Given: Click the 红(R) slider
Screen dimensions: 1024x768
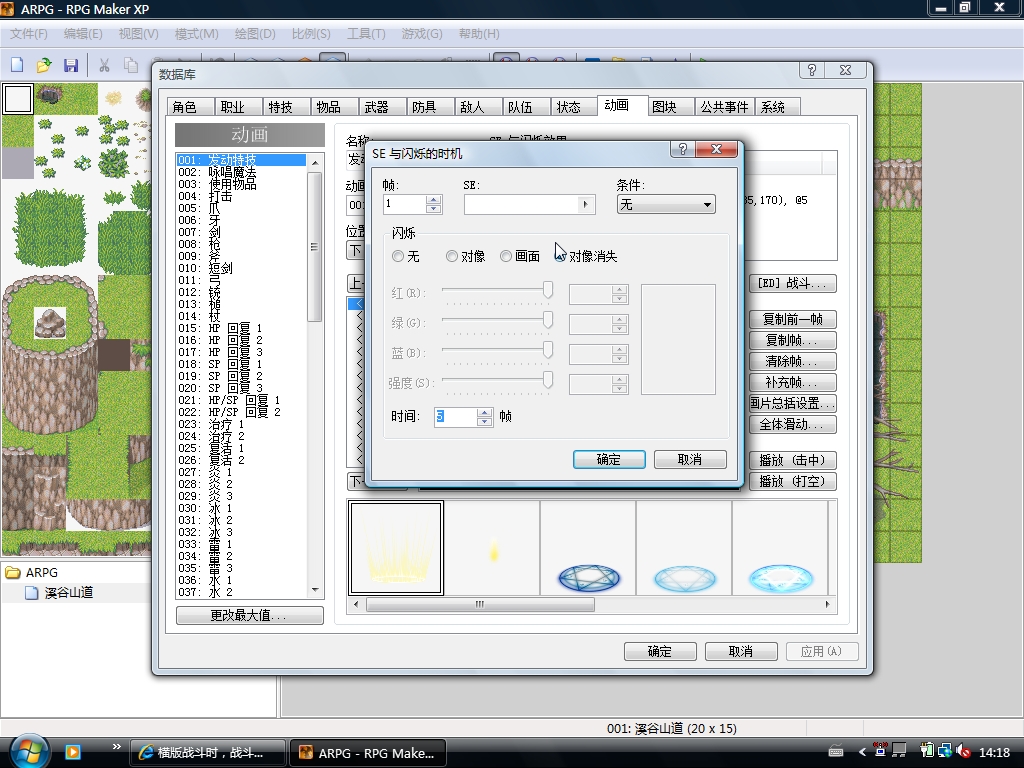Looking at the screenshot, I should (498, 290).
